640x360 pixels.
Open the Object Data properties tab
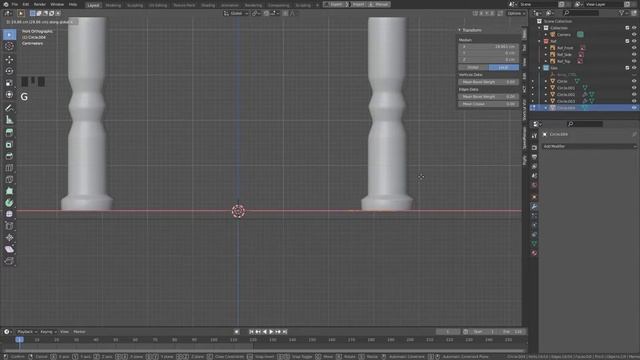(x=534, y=244)
